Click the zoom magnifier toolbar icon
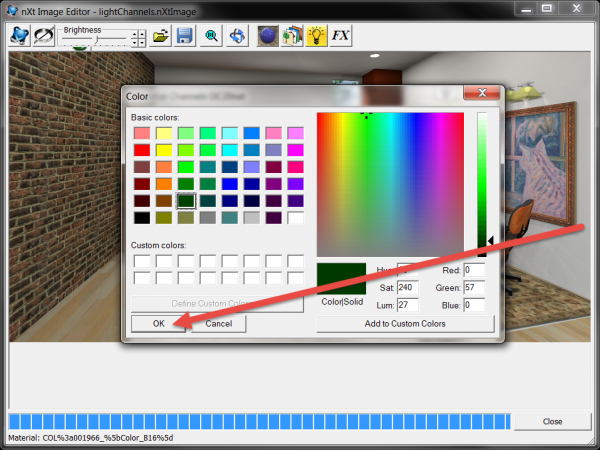600x450 pixels. (x=212, y=36)
